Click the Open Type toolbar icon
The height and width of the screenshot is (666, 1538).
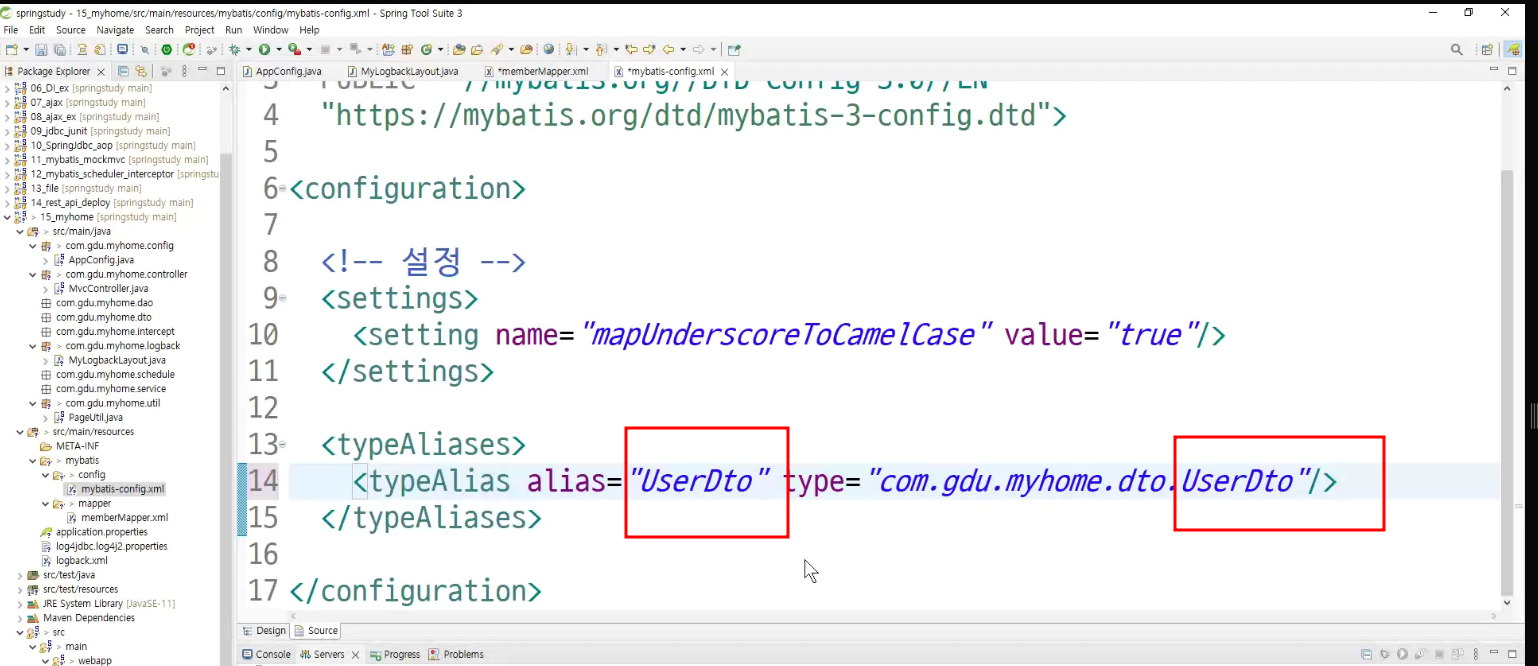pos(459,49)
